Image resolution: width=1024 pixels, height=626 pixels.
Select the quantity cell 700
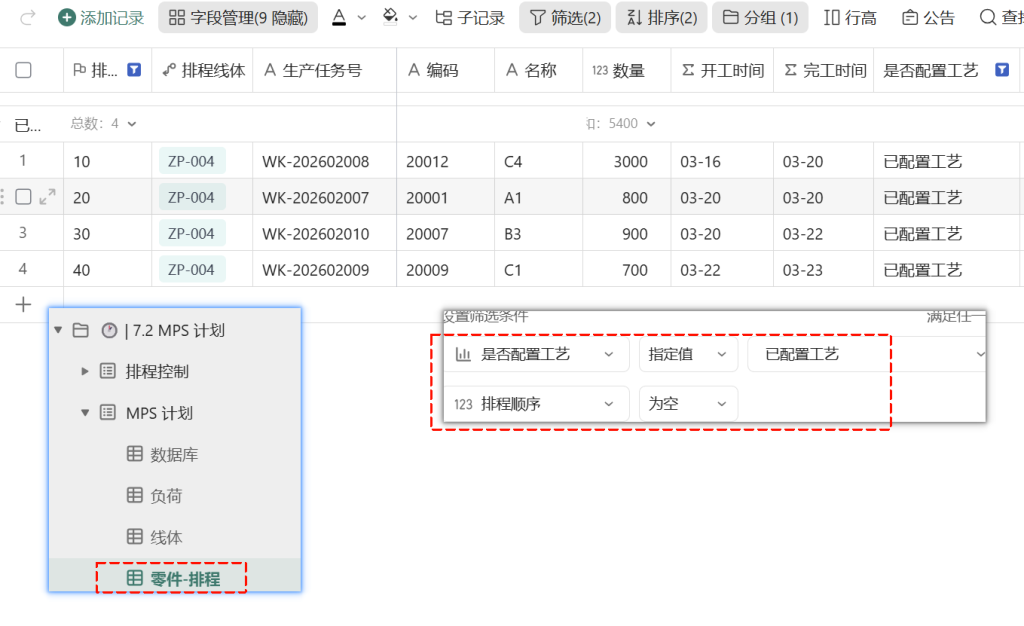pyautogui.click(x=627, y=270)
